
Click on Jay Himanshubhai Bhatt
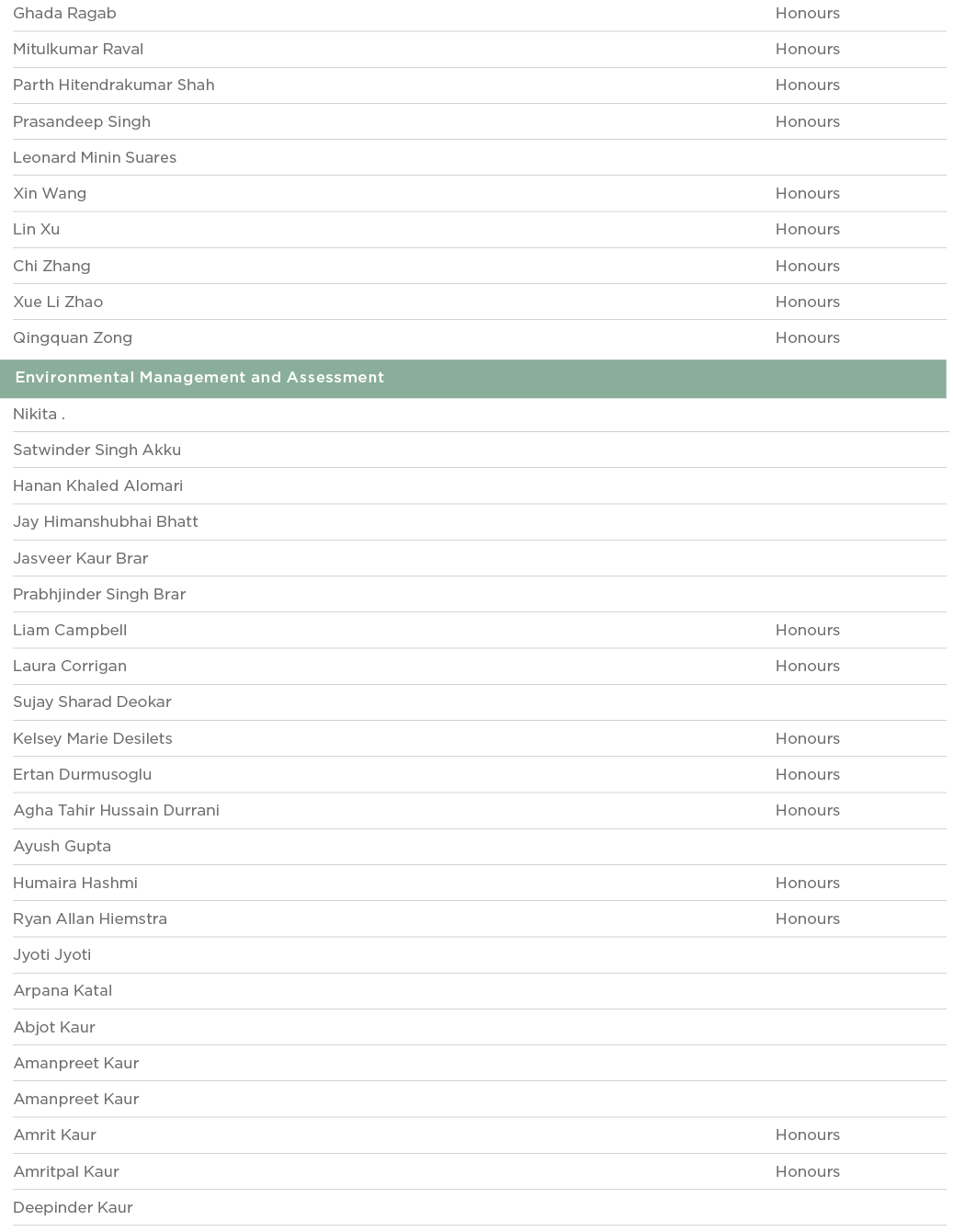point(106,522)
